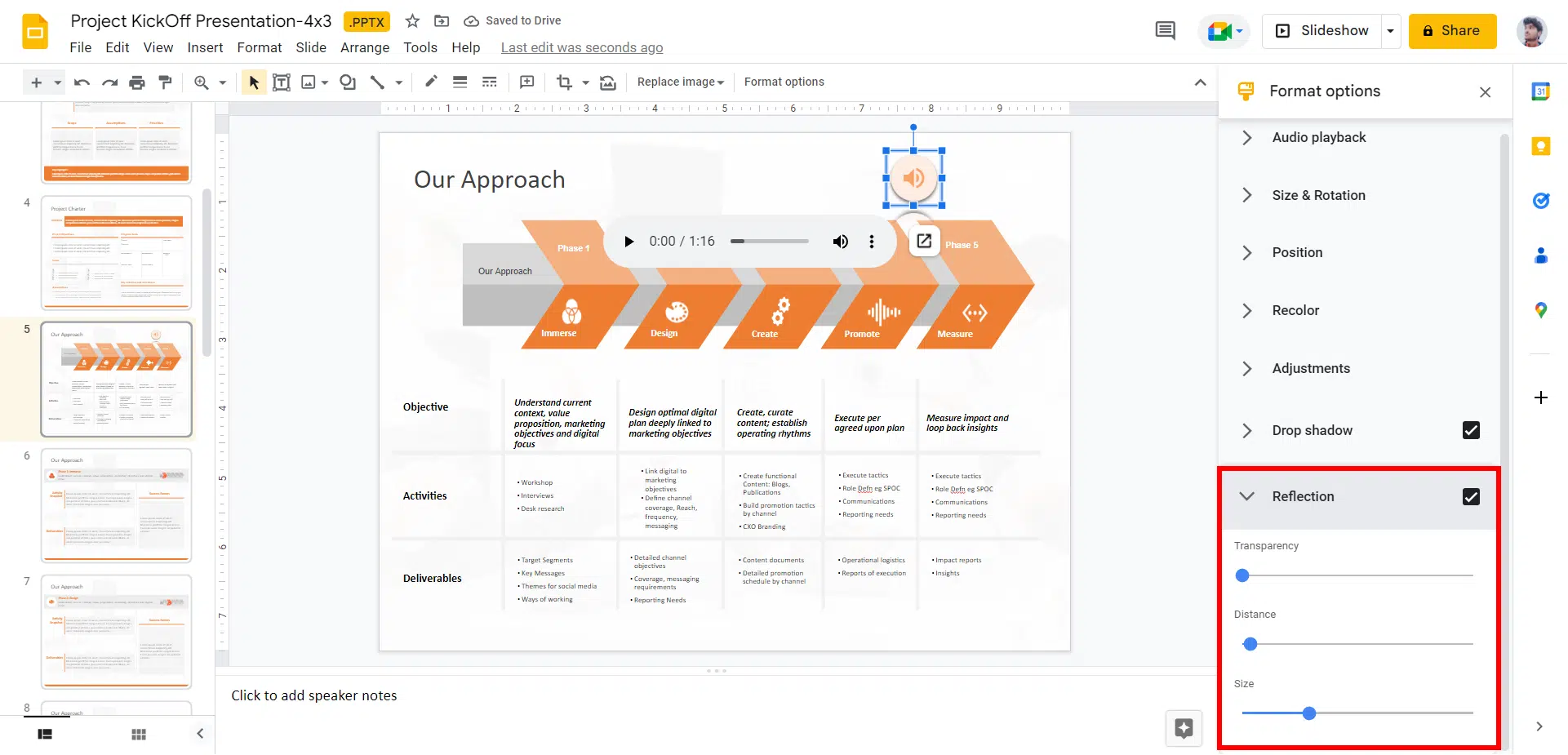The height and width of the screenshot is (755, 1568).
Task: Open the Arrange menu
Action: coord(364,47)
